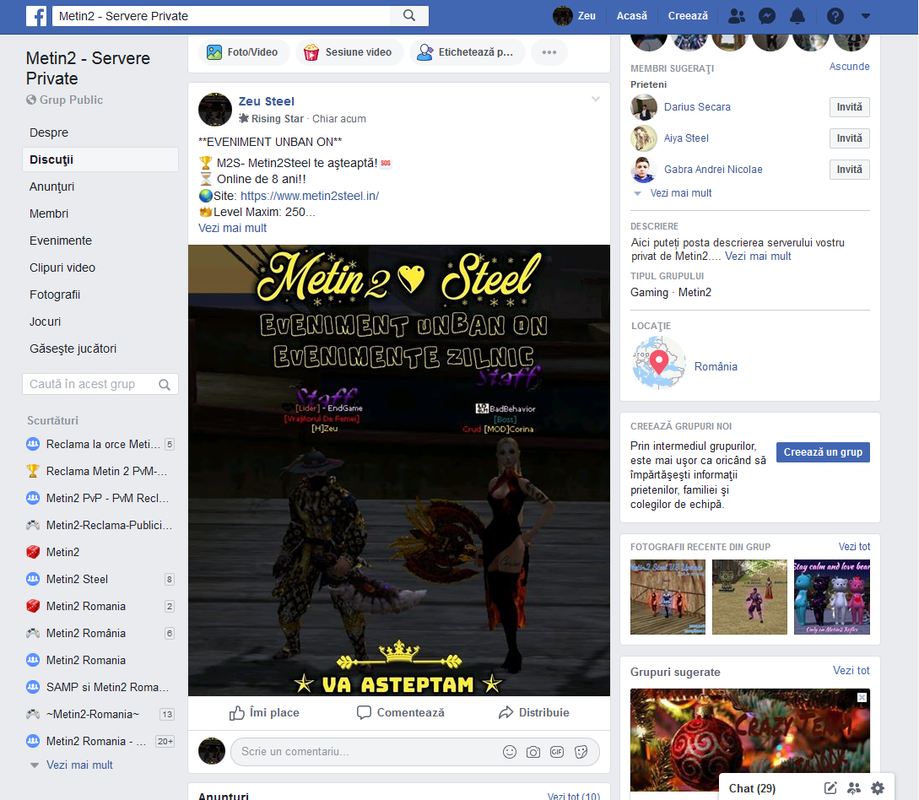Image resolution: width=919 pixels, height=800 pixels.
Task: Expand shortcuts with Vezi mai mult
Action: click(79, 765)
